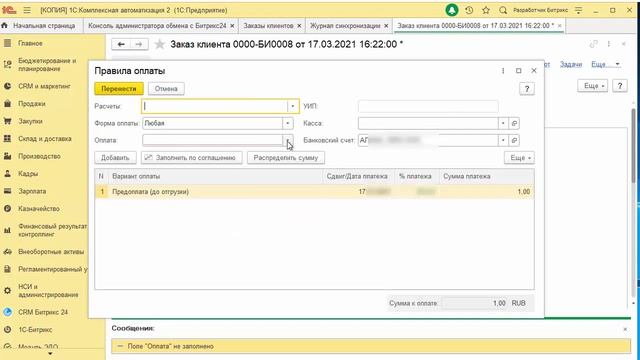Viewport: 640px width, 360px height.
Task: Add order to favorites star
Action: point(160,44)
